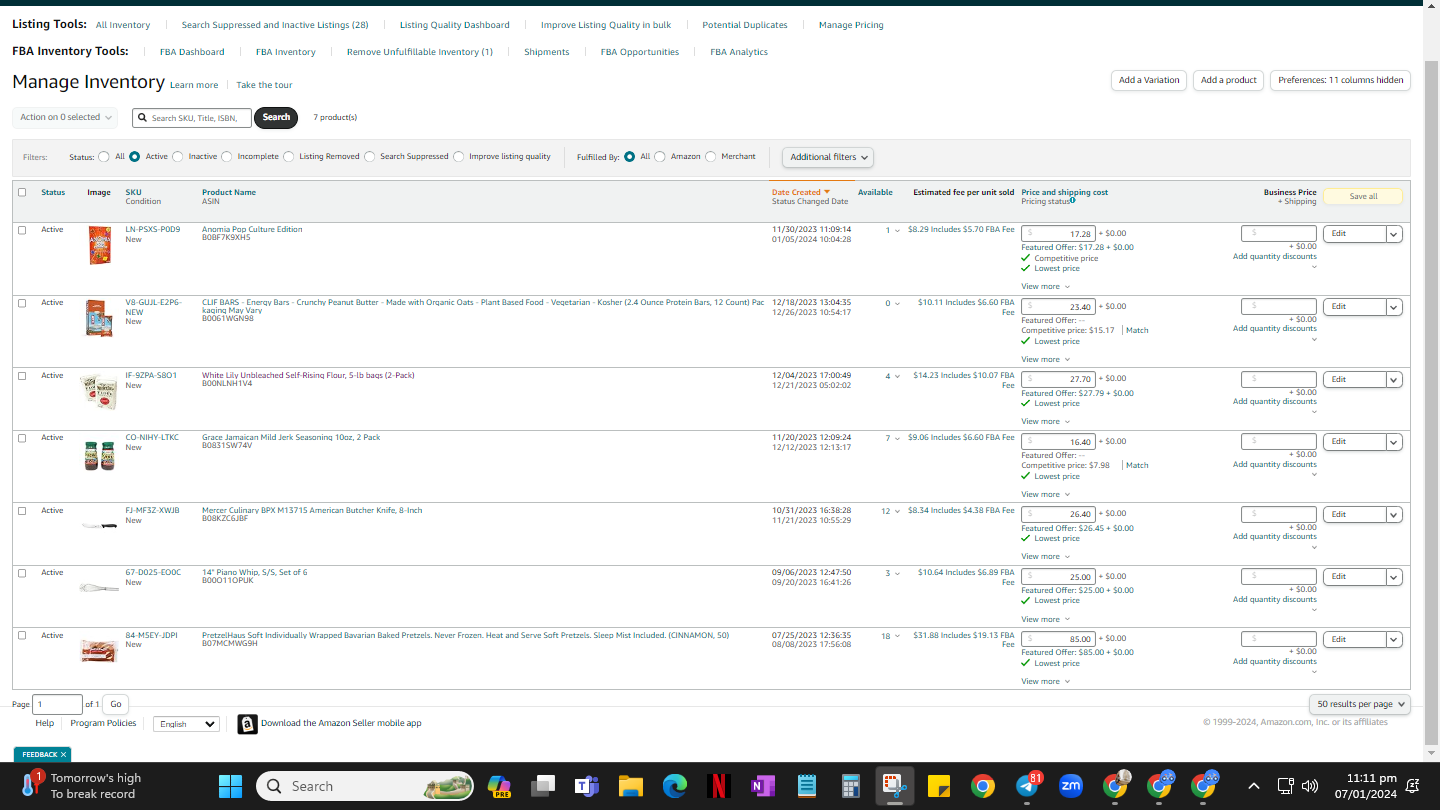
Task: Open the White Lily flour product image
Action: (99, 391)
